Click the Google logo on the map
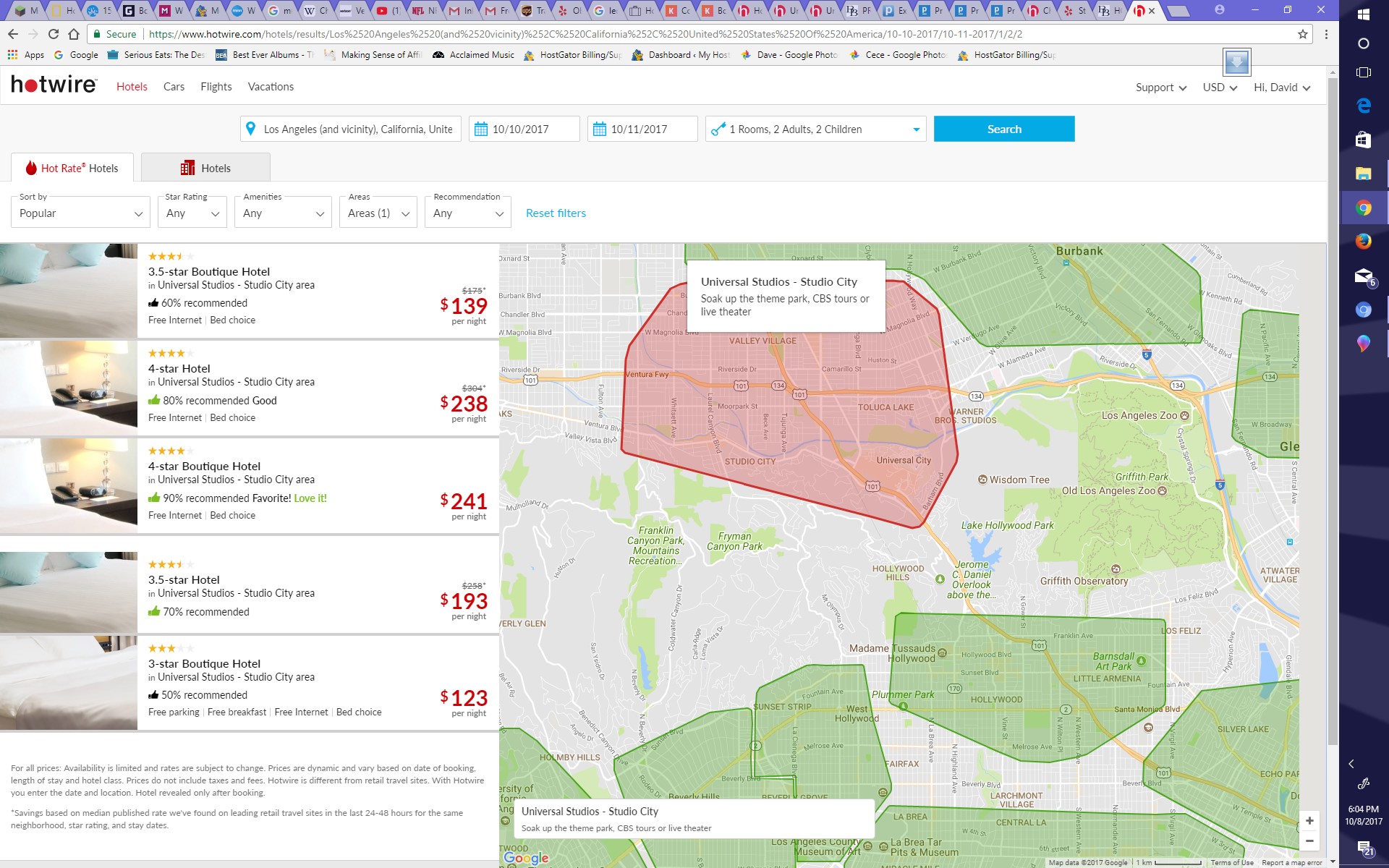This screenshot has height=868, width=1389. point(526,858)
